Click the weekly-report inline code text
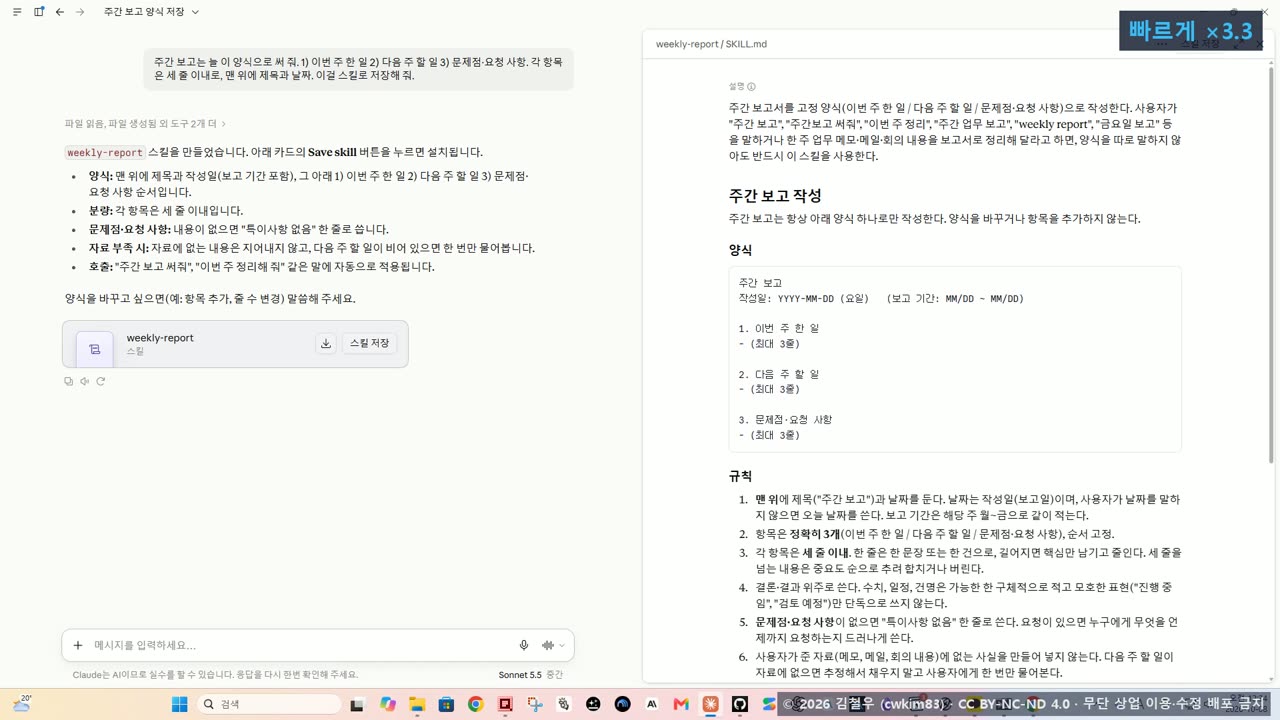1280x720 pixels. [x=104, y=153]
